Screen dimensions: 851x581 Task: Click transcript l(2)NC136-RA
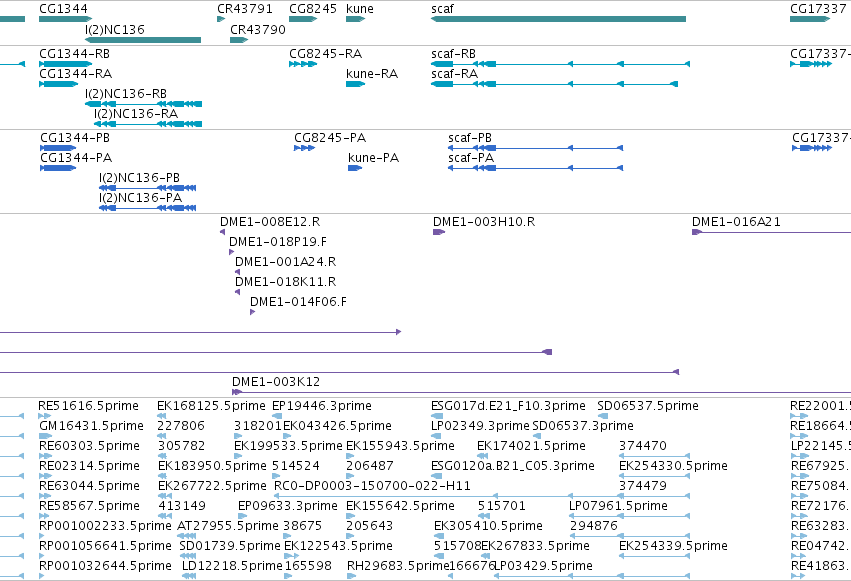[x=148, y=124]
